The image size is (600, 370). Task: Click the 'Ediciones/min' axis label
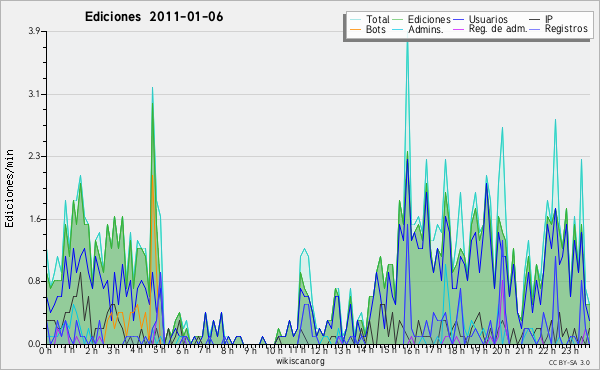[9, 188]
